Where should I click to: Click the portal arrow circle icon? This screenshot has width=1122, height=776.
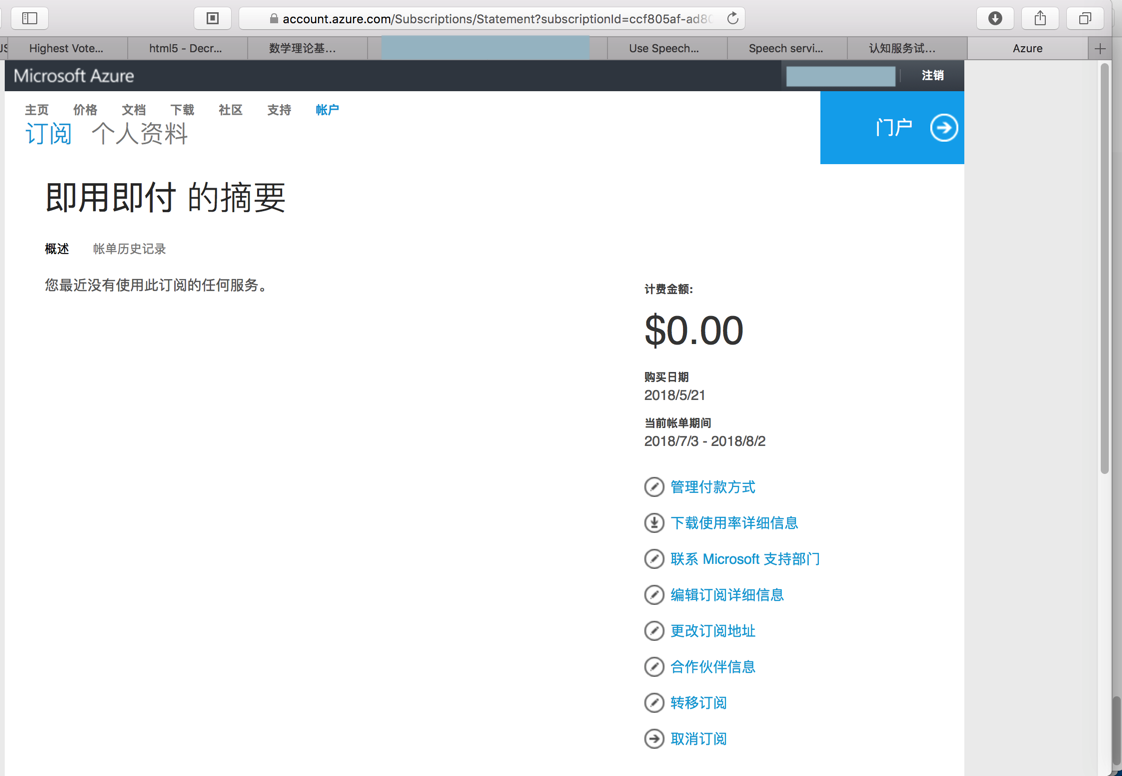[944, 127]
